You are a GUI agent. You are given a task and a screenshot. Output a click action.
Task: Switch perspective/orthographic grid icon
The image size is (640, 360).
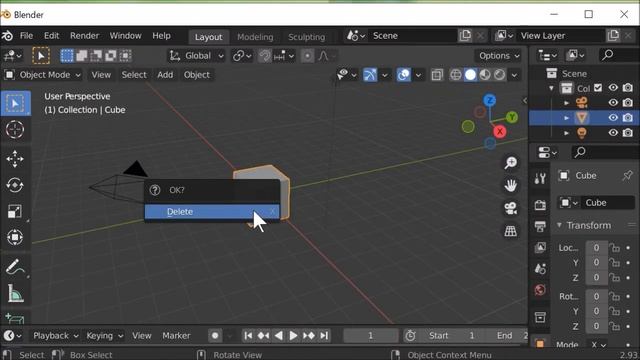pyautogui.click(x=510, y=231)
